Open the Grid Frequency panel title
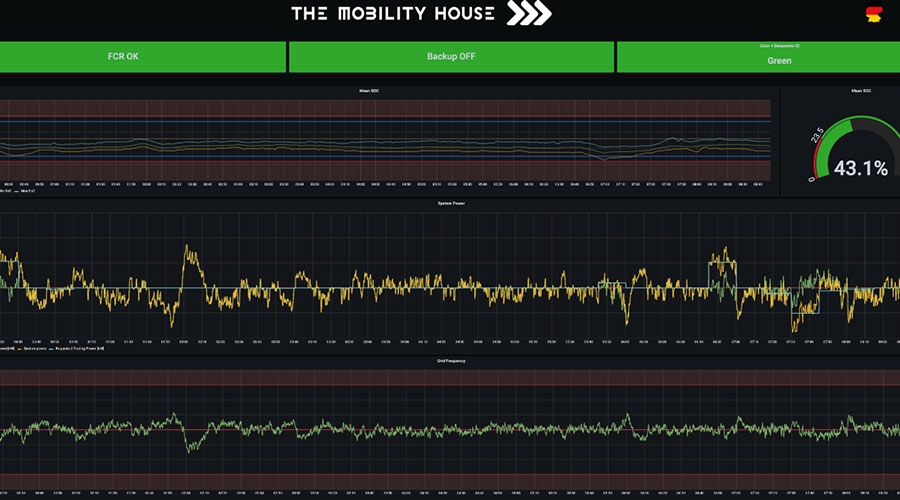900x500 pixels. pos(451,361)
